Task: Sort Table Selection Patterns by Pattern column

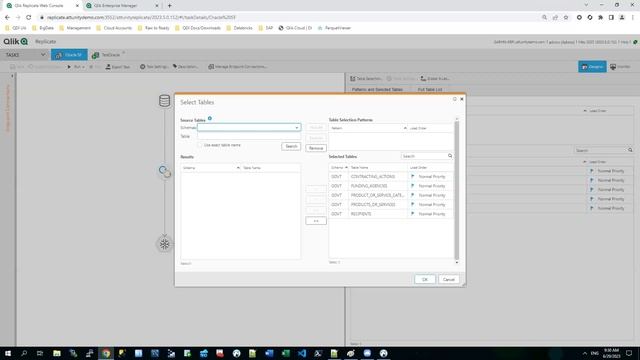Action: [368, 128]
